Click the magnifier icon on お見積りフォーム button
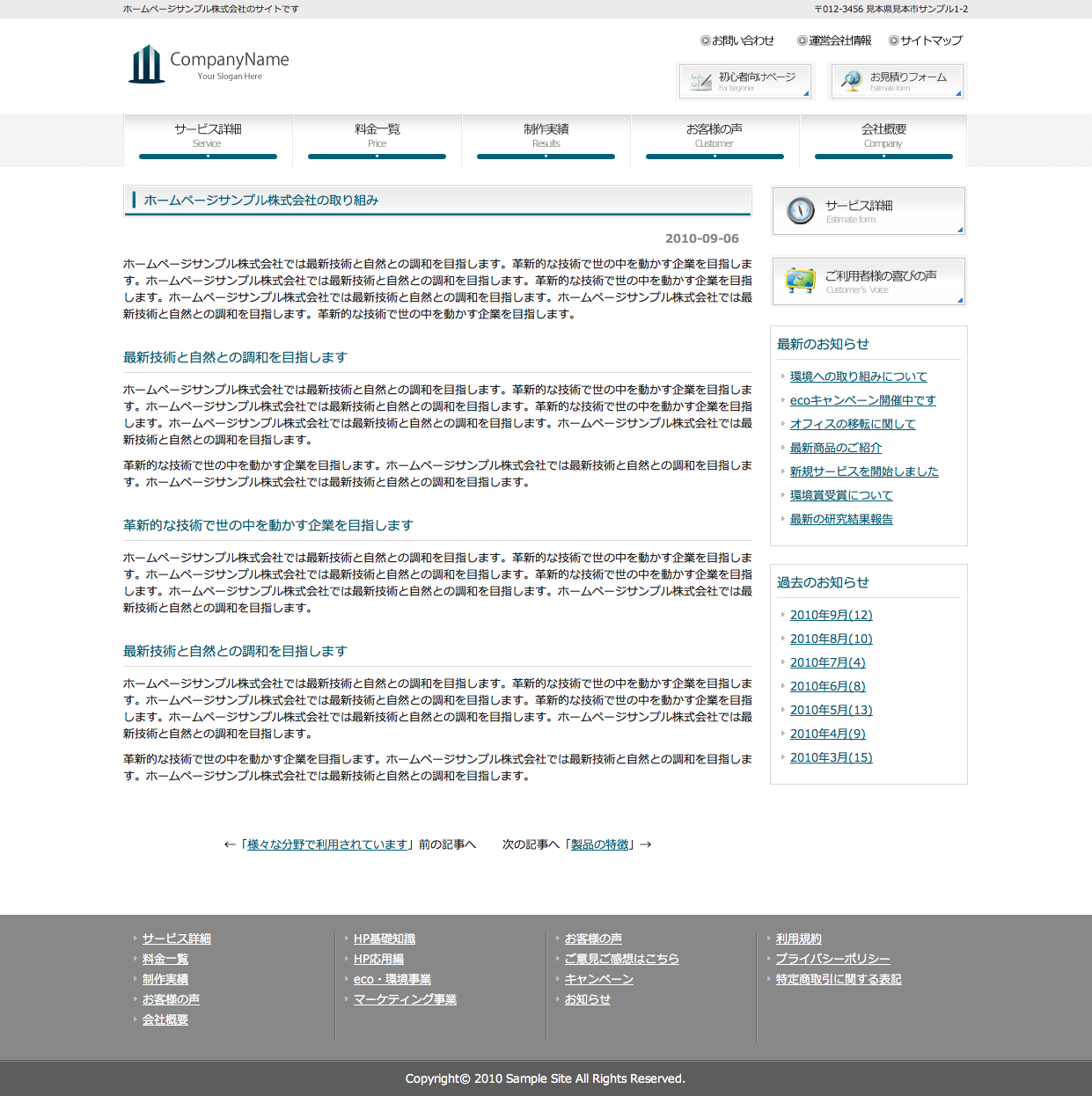 (x=851, y=81)
